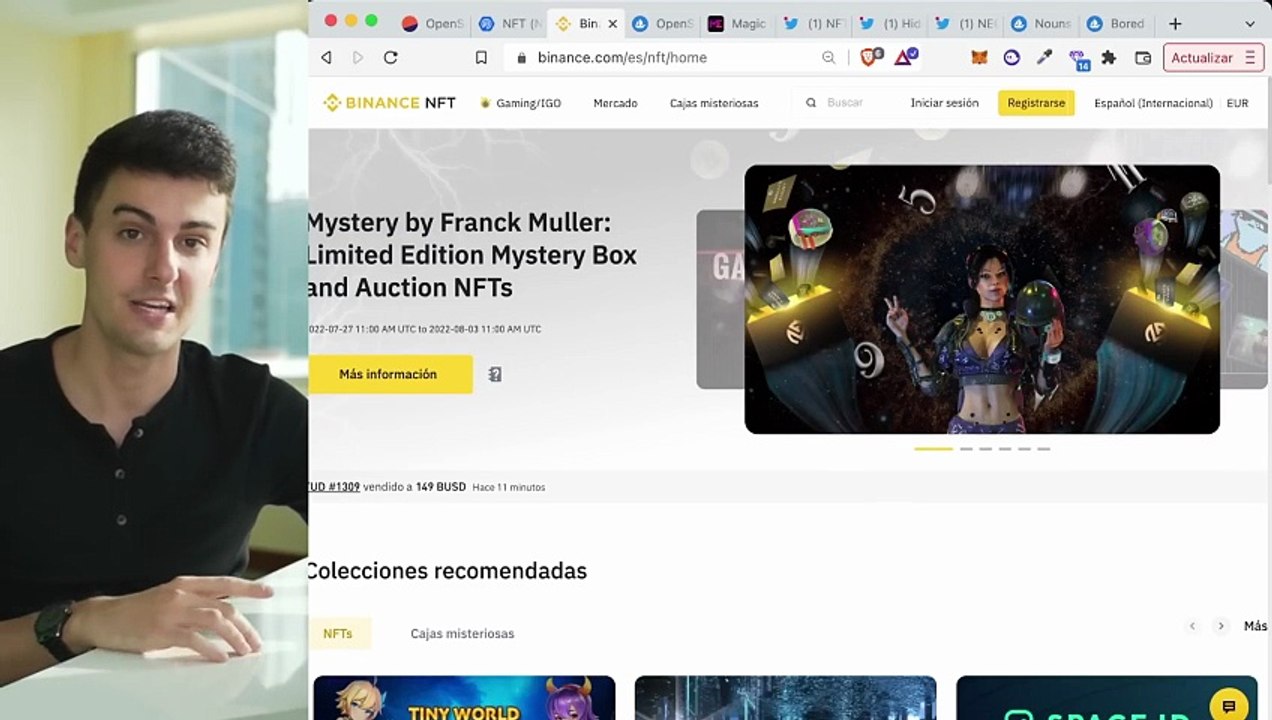The image size is (1272, 720).
Task: Click the banner date range text
Action: pos(425,329)
